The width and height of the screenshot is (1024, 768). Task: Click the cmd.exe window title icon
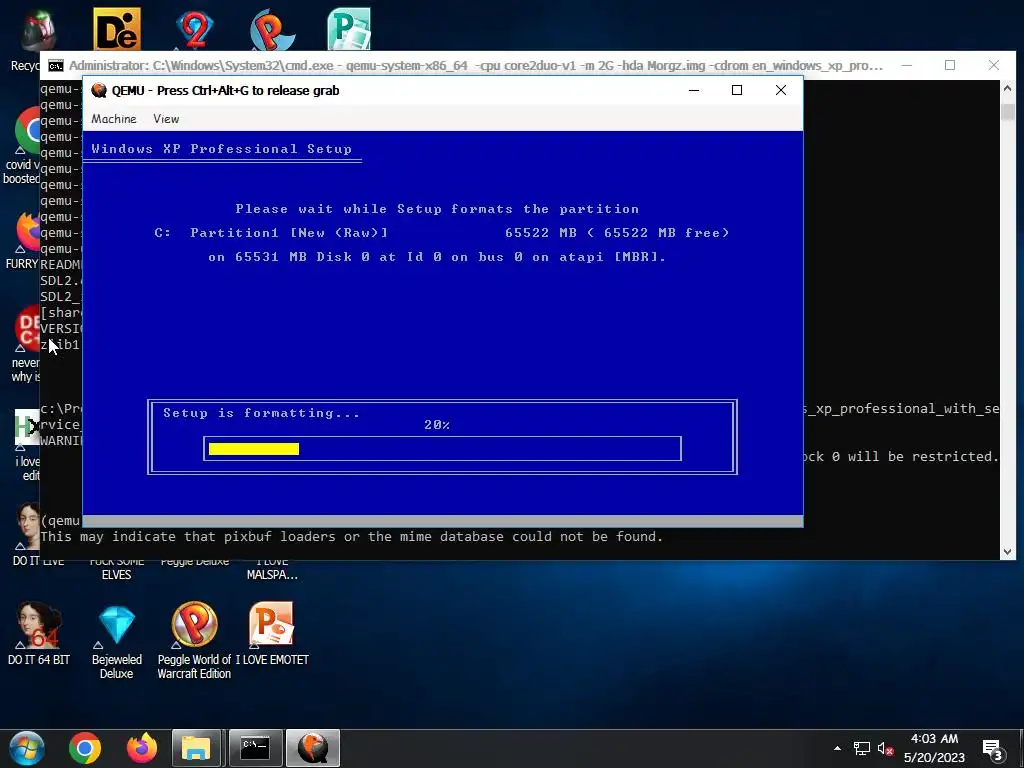point(56,65)
